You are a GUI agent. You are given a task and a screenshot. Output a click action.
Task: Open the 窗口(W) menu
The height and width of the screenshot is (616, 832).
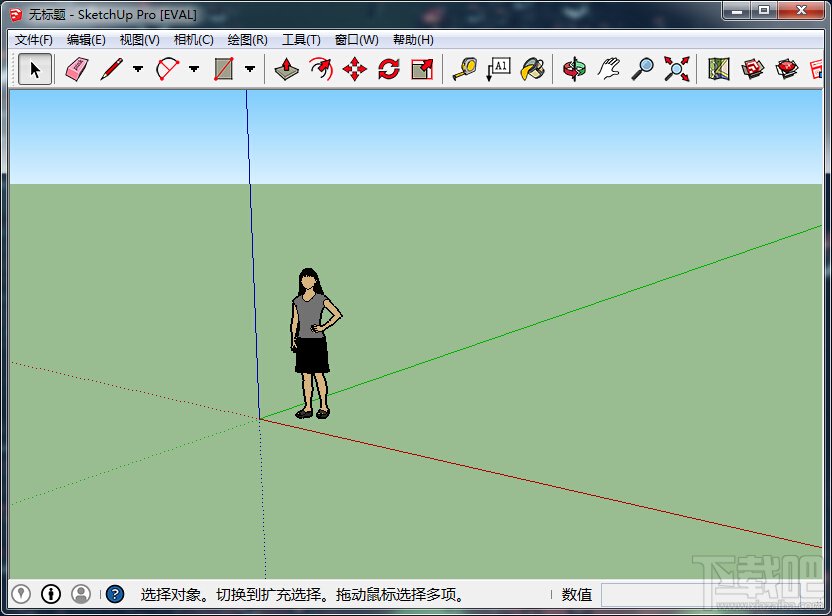click(x=357, y=40)
